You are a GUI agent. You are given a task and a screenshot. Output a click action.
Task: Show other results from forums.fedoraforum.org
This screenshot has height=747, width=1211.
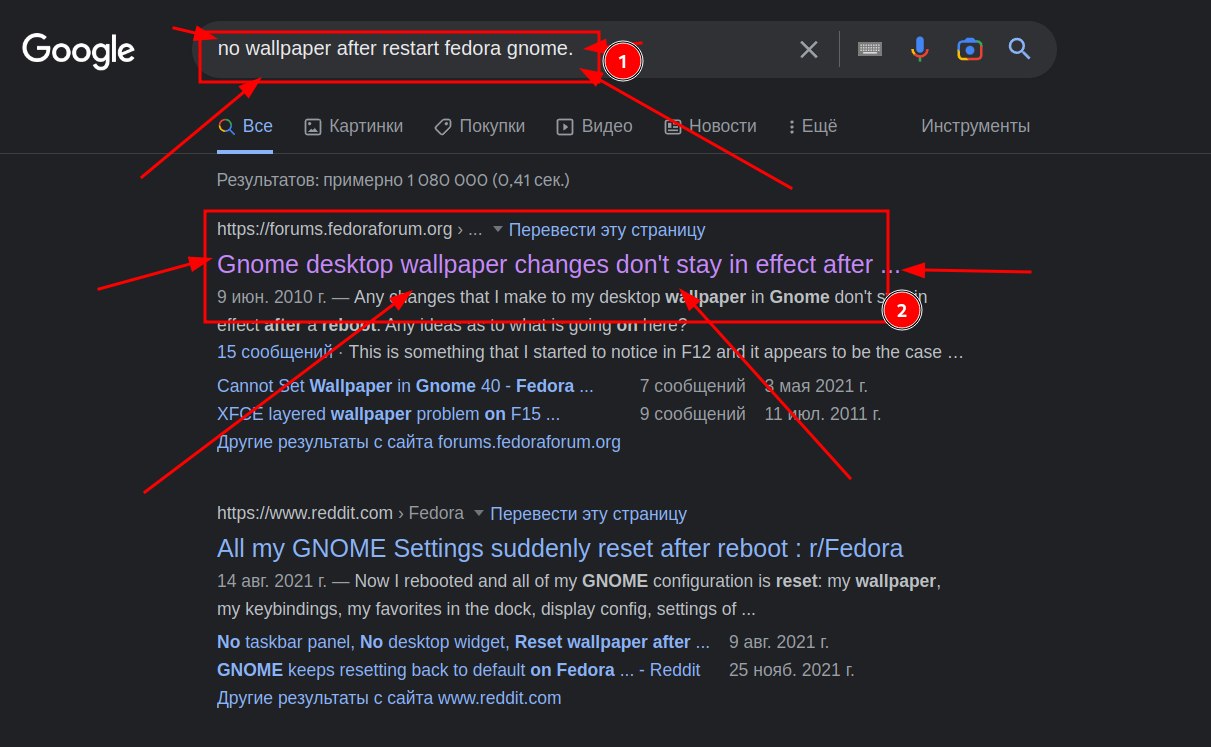point(419,441)
